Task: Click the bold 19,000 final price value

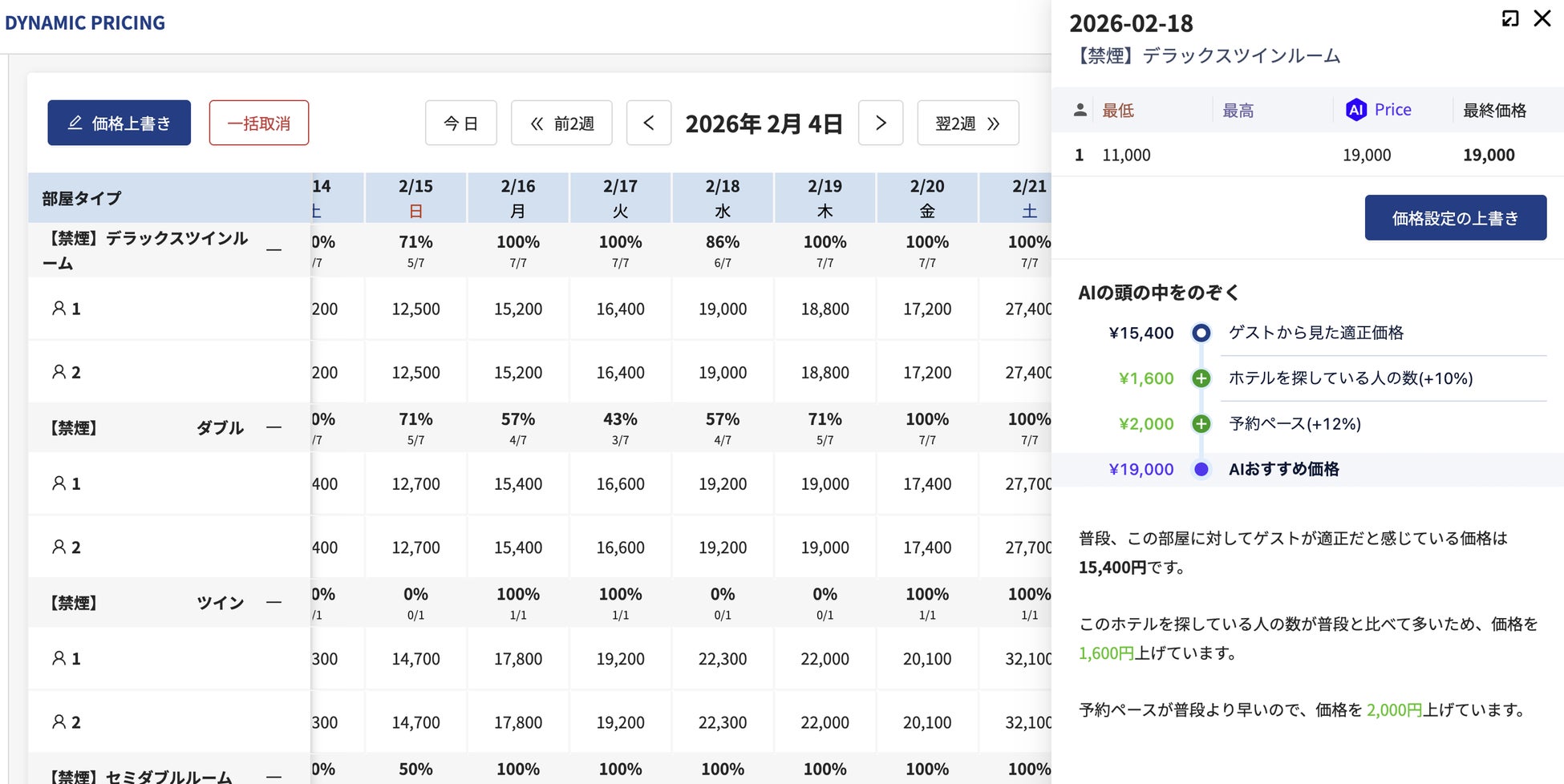Action: [x=1489, y=155]
